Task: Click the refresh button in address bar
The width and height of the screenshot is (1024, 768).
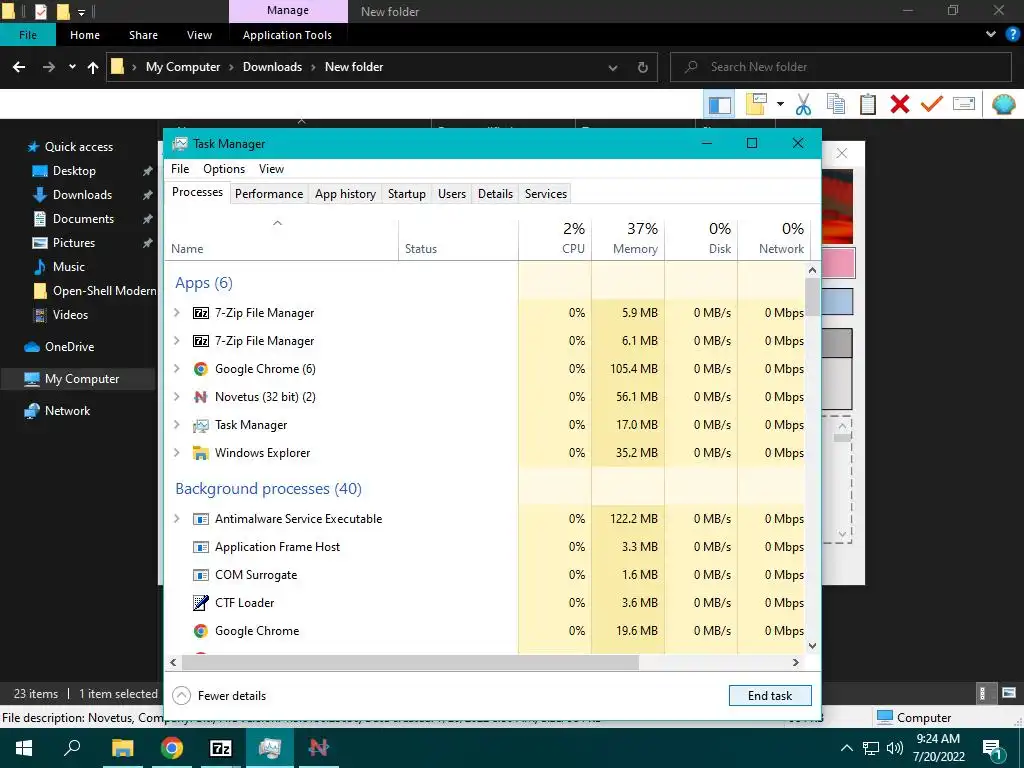Action: pos(643,67)
